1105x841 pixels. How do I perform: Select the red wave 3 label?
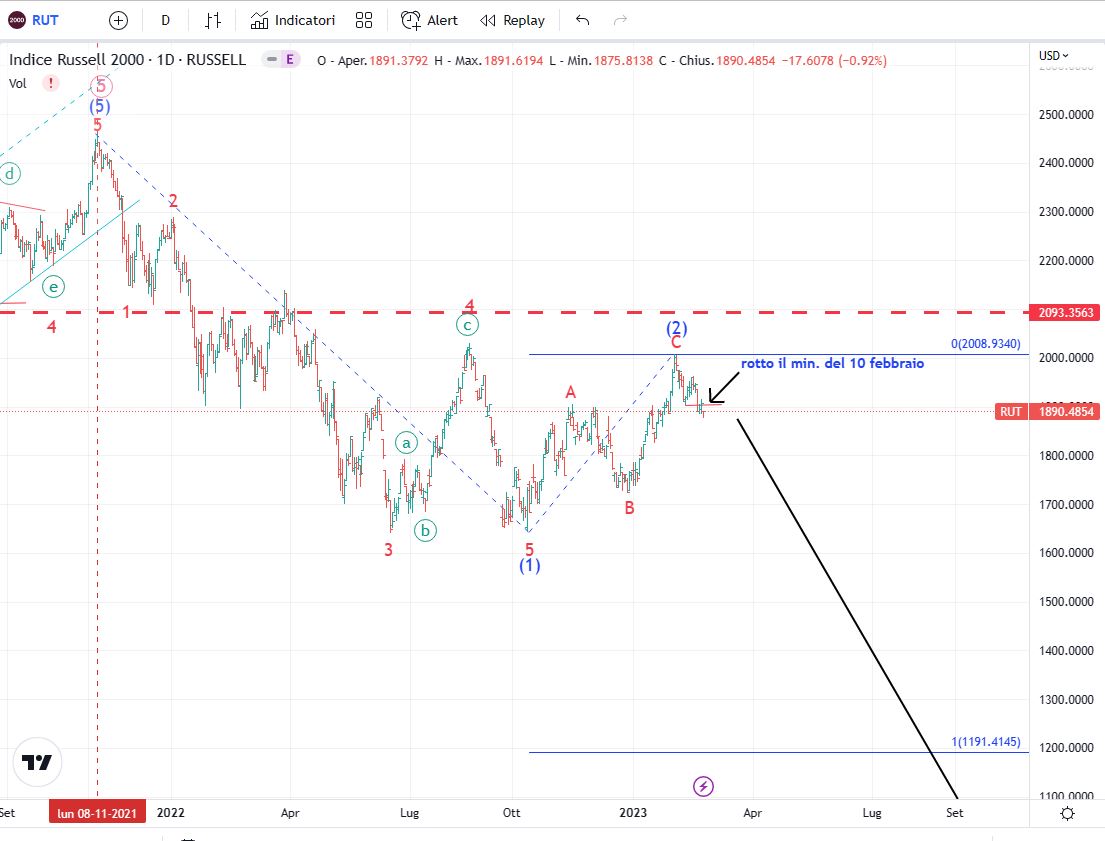click(x=388, y=549)
